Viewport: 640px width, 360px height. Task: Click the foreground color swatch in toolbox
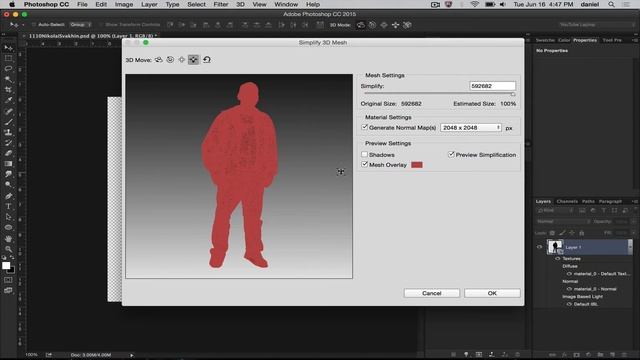coord(6,266)
